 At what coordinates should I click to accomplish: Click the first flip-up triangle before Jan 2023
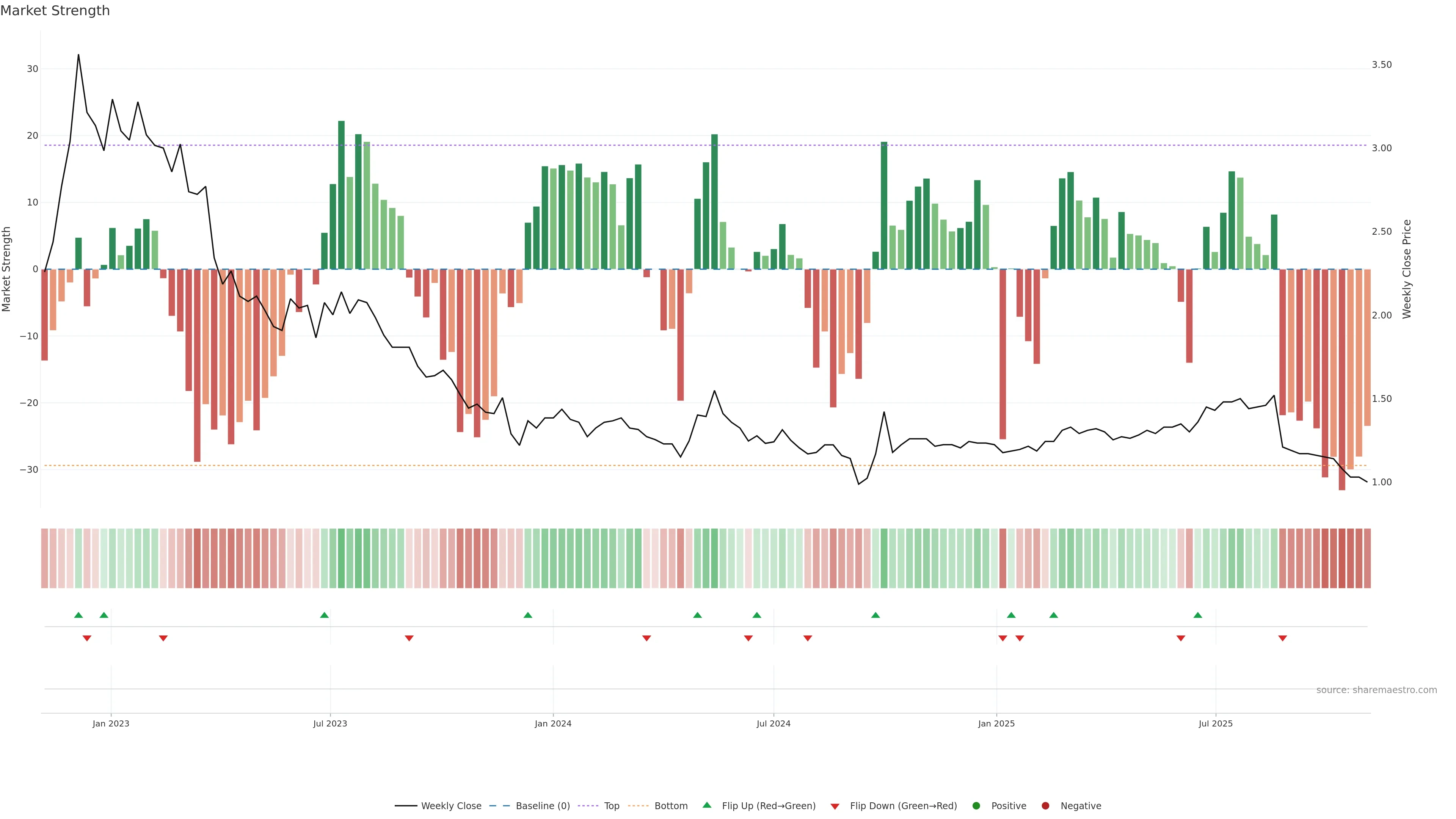coord(78,615)
